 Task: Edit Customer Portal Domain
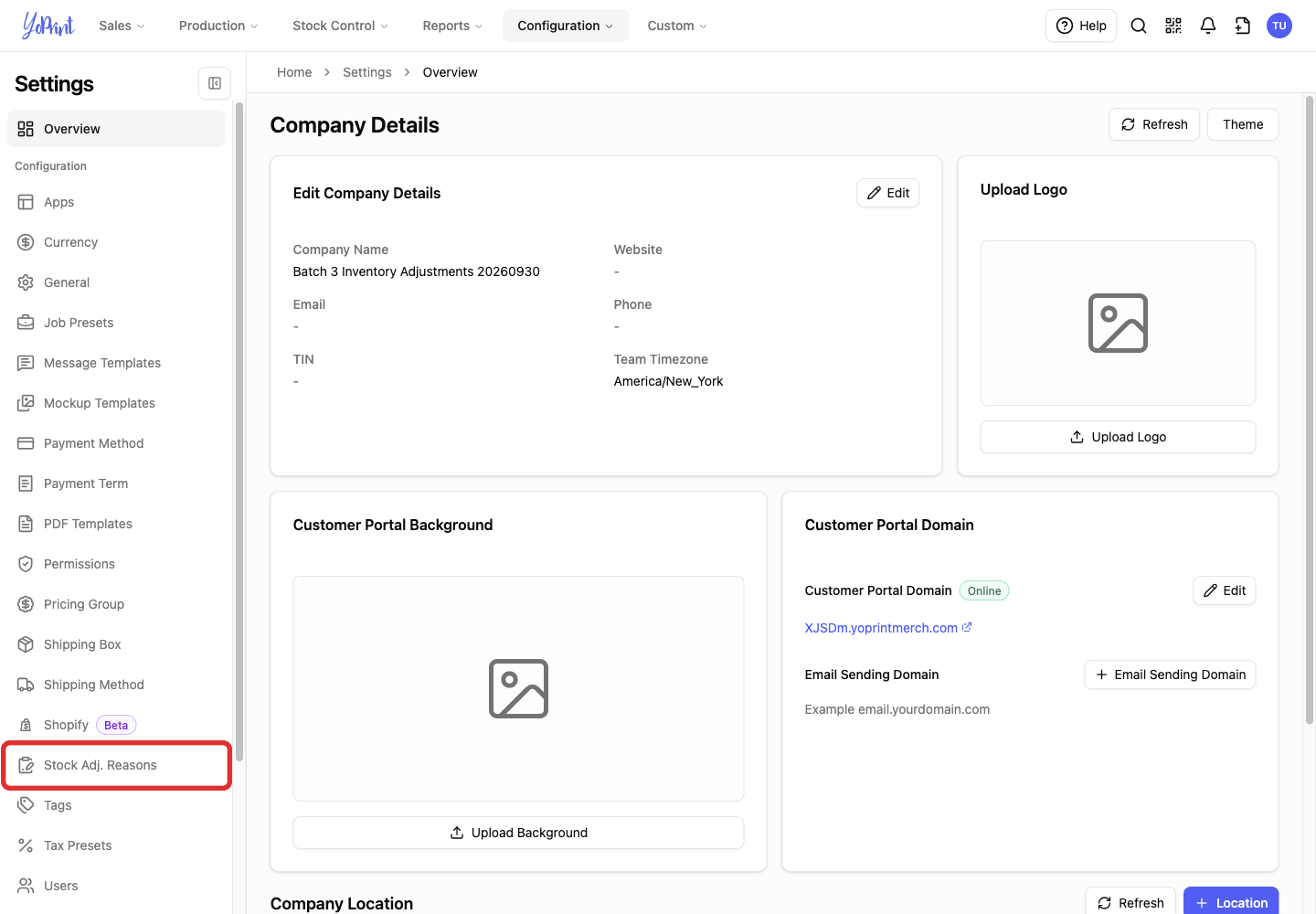tap(1225, 590)
